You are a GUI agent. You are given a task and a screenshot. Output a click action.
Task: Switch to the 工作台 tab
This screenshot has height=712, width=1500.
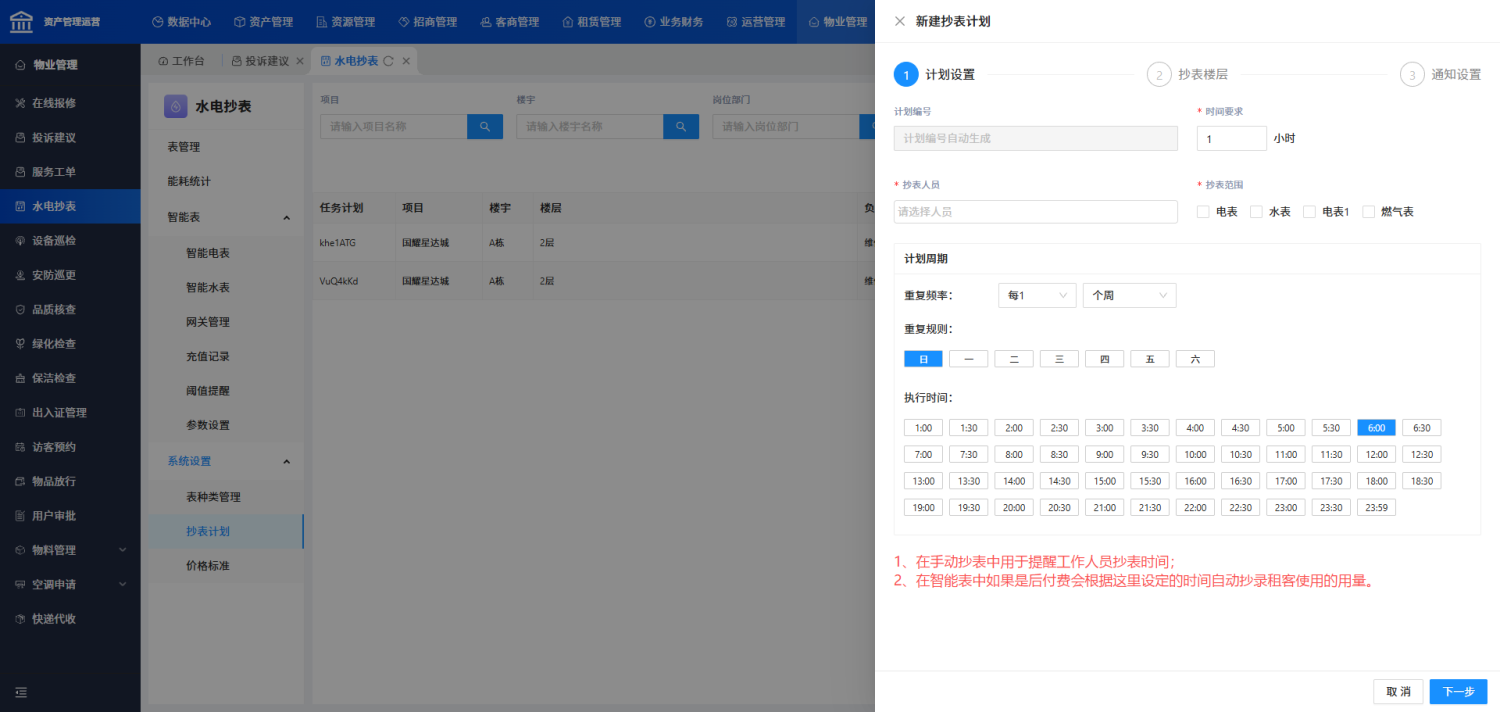tap(181, 61)
